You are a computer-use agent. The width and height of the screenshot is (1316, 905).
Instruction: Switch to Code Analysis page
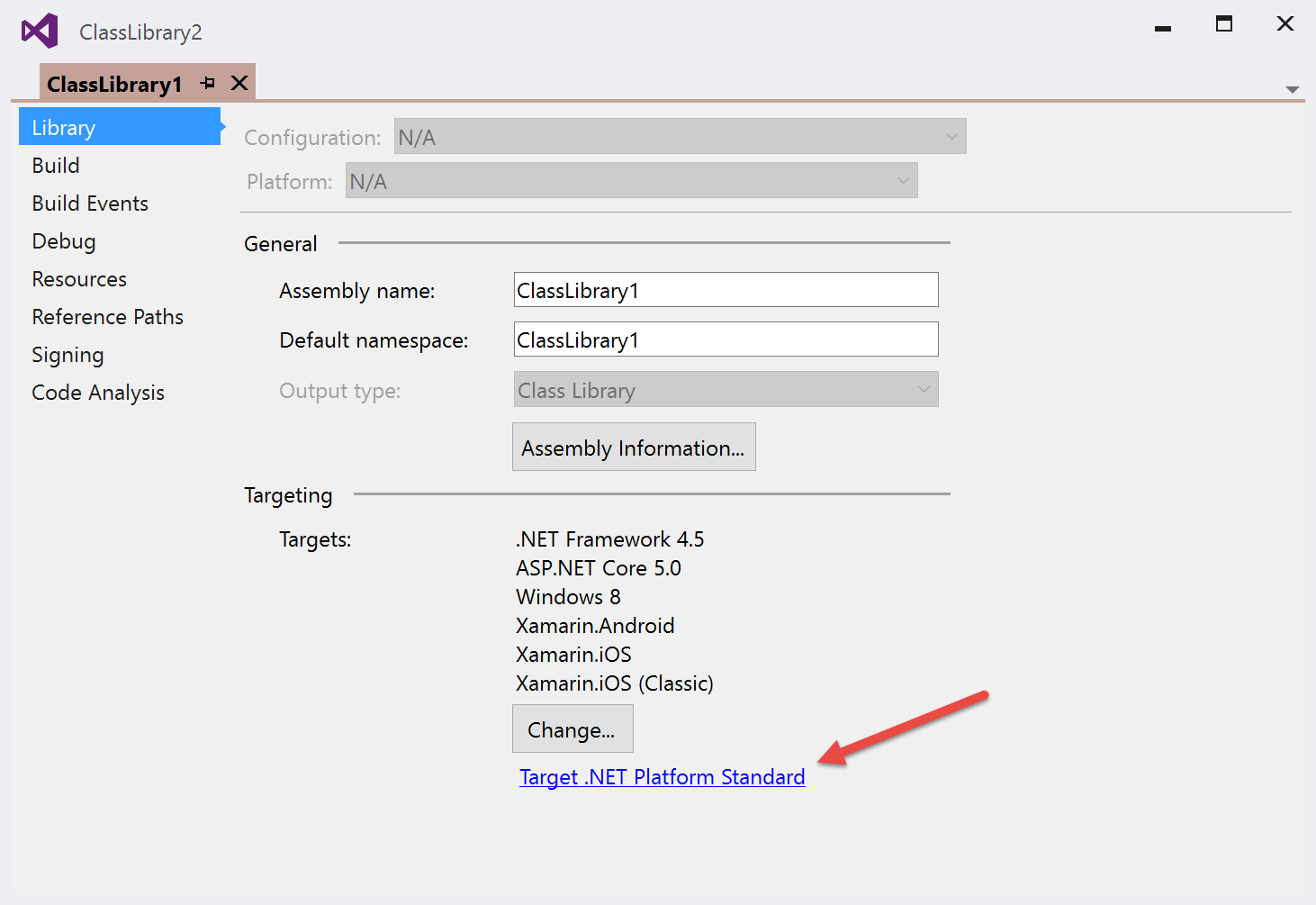98,393
